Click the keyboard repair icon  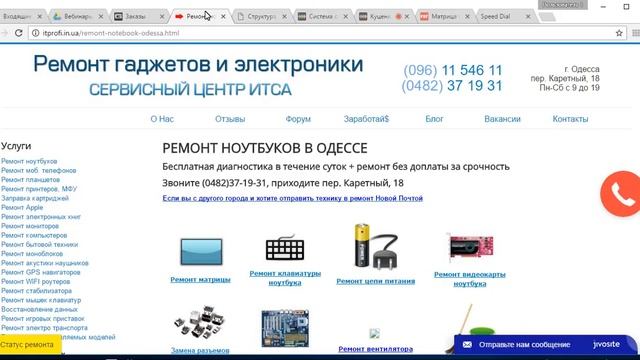(x=285, y=247)
